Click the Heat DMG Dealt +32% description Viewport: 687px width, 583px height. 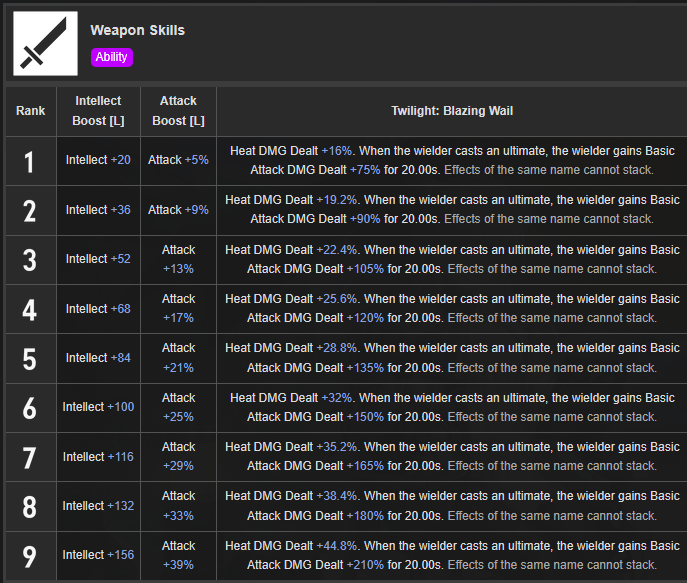[452, 408]
